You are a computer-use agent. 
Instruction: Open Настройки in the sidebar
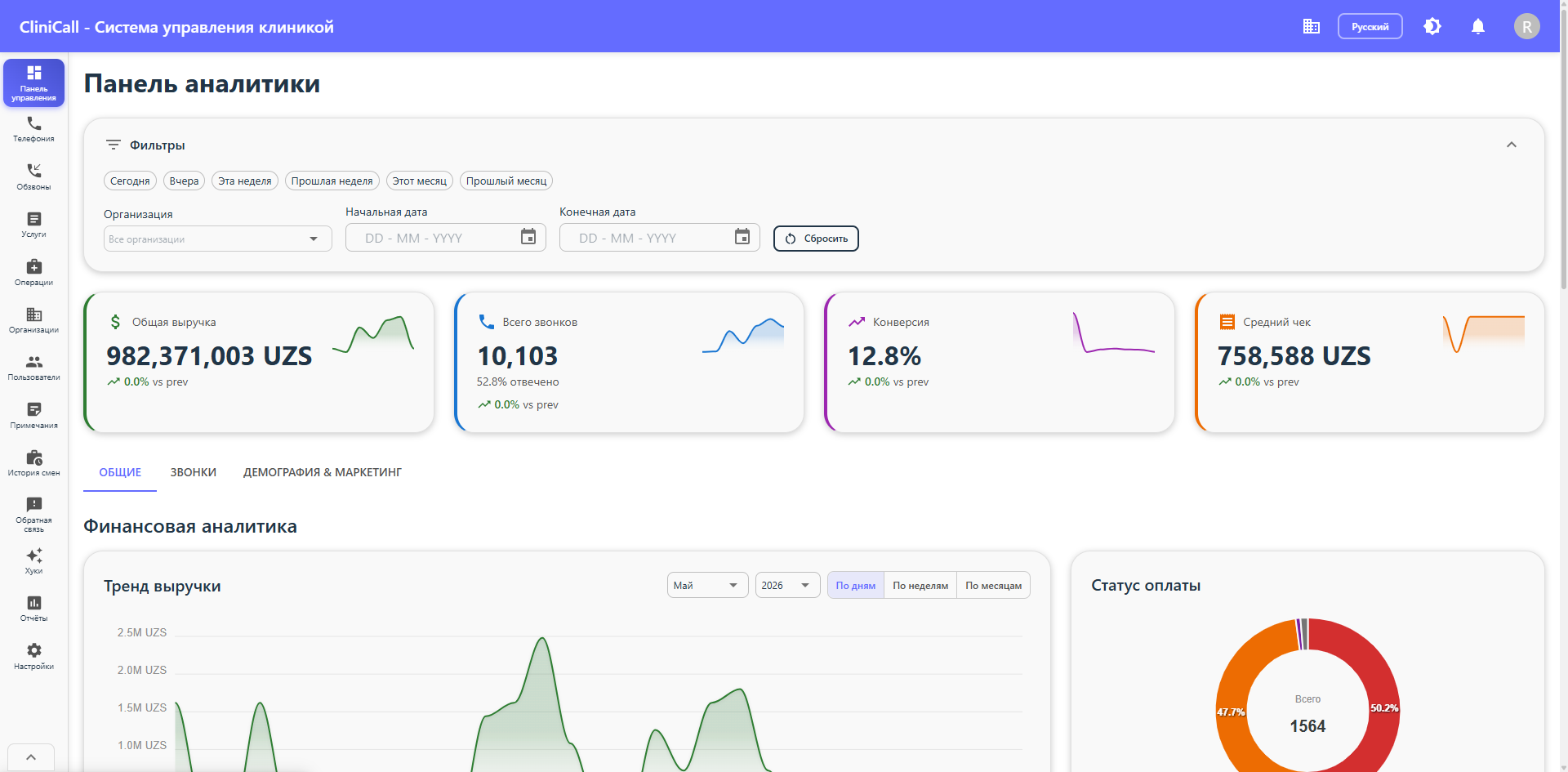(33, 657)
